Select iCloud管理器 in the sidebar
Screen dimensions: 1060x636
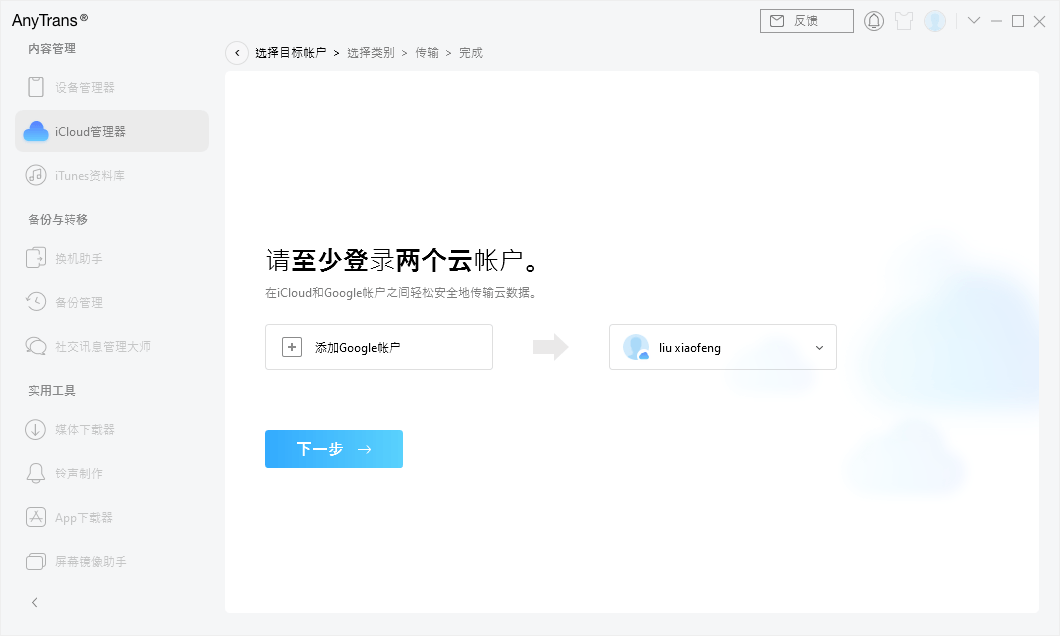[112, 131]
